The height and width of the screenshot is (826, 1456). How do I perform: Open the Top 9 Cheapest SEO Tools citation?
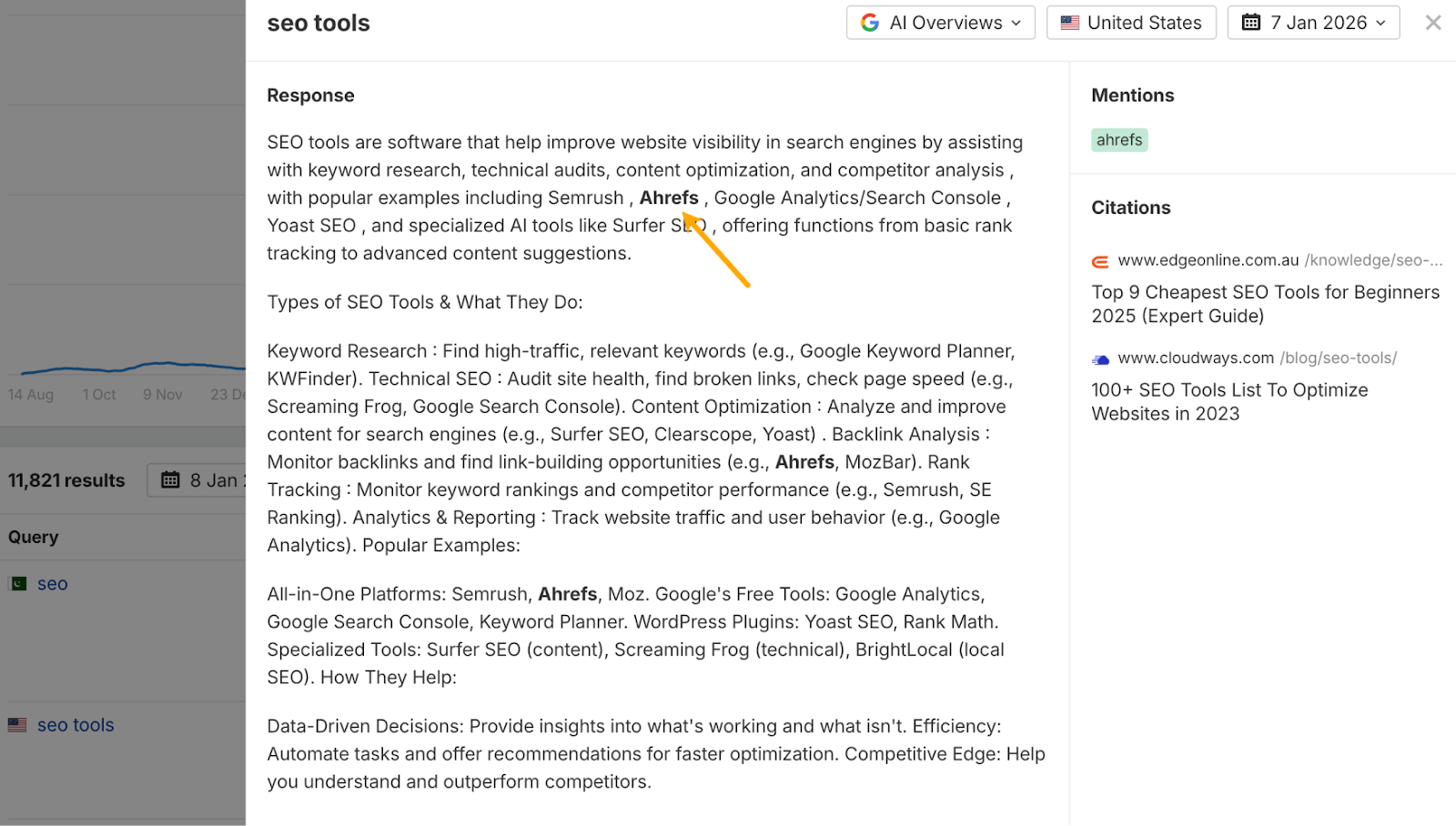tap(1265, 304)
